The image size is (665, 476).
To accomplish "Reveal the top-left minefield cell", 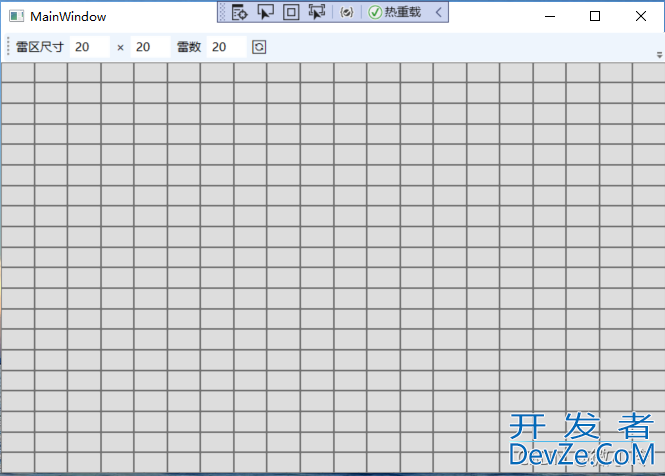I will pyautogui.click(x=18, y=72).
